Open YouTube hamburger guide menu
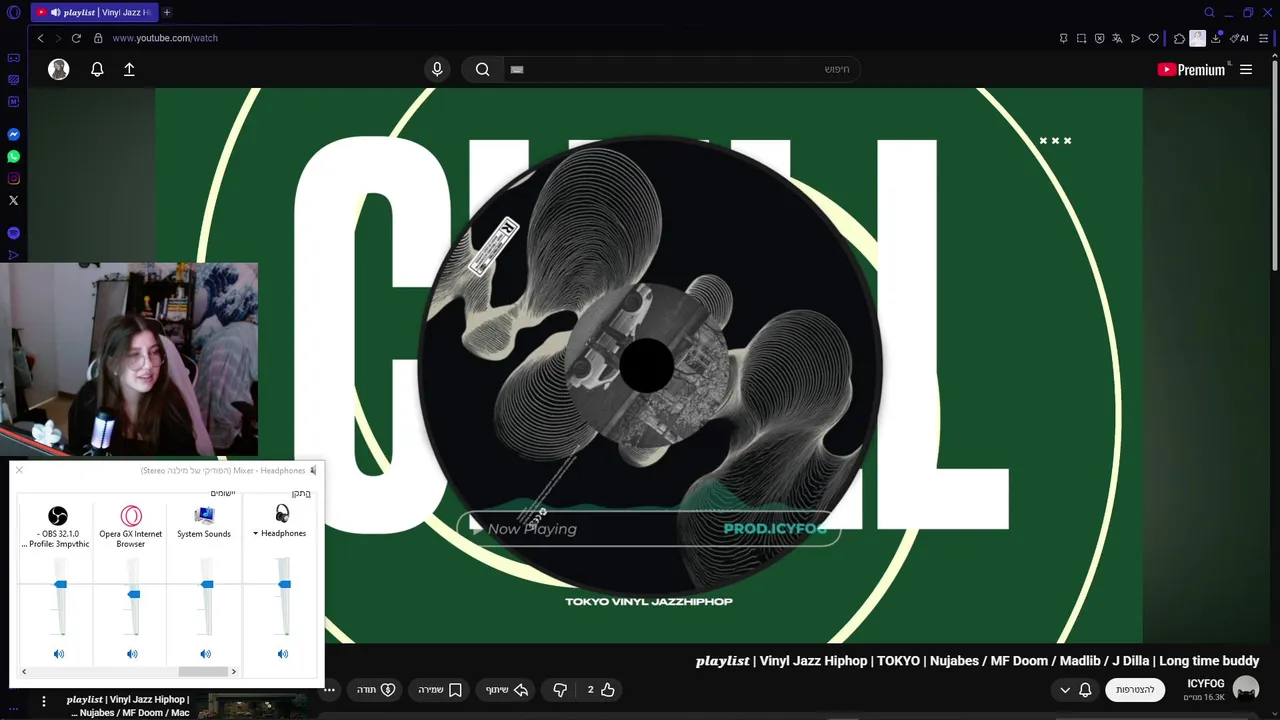The image size is (1280, 720). [1246, 69]
